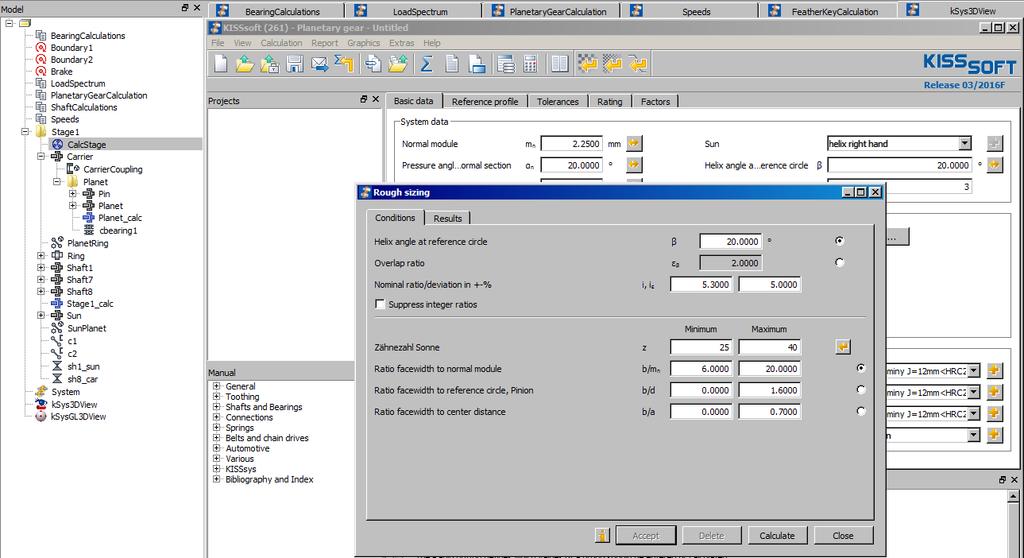Expand the Ring node in Model tree
This screenshot has height=558, width=1024.
40,255
